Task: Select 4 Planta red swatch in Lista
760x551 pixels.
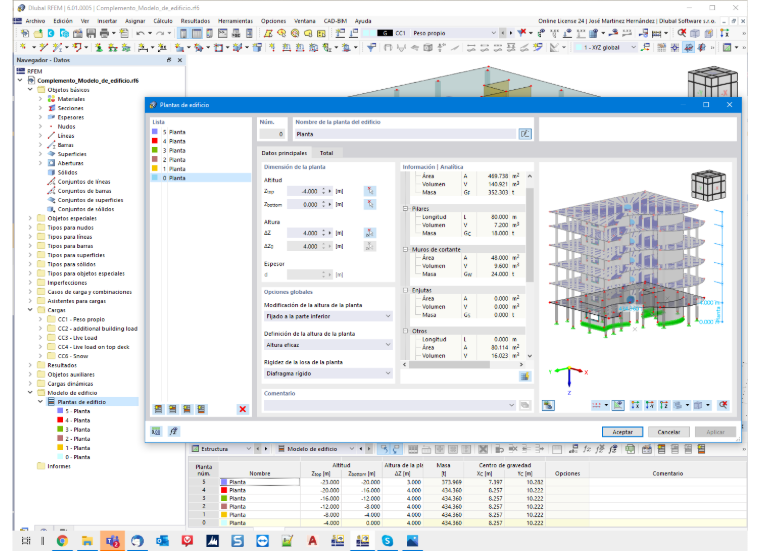Action: tap(155, 141)
